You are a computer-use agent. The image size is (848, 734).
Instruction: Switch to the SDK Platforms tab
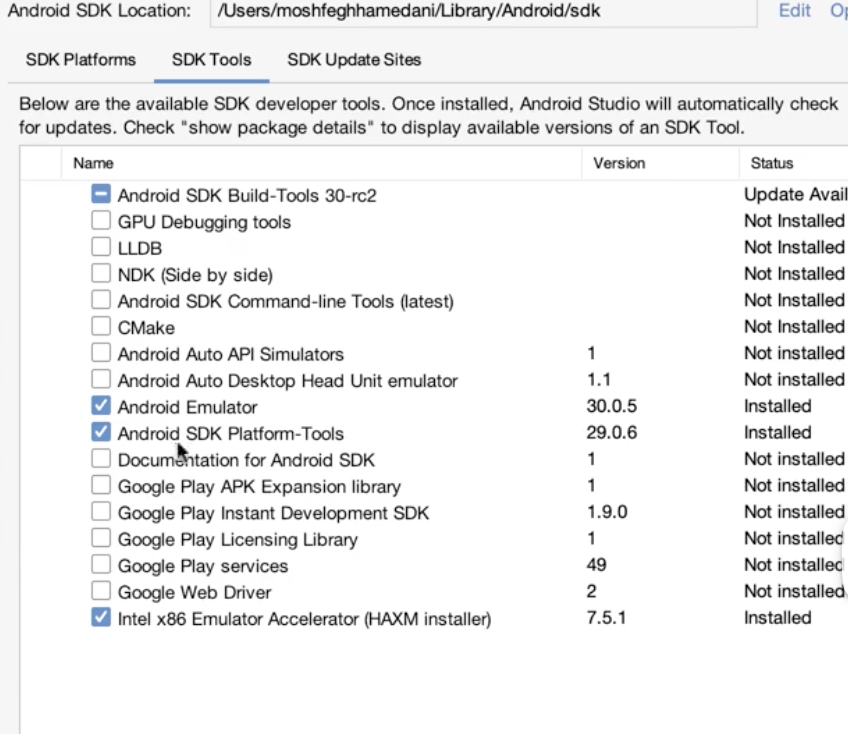click(x=81, y=59)
